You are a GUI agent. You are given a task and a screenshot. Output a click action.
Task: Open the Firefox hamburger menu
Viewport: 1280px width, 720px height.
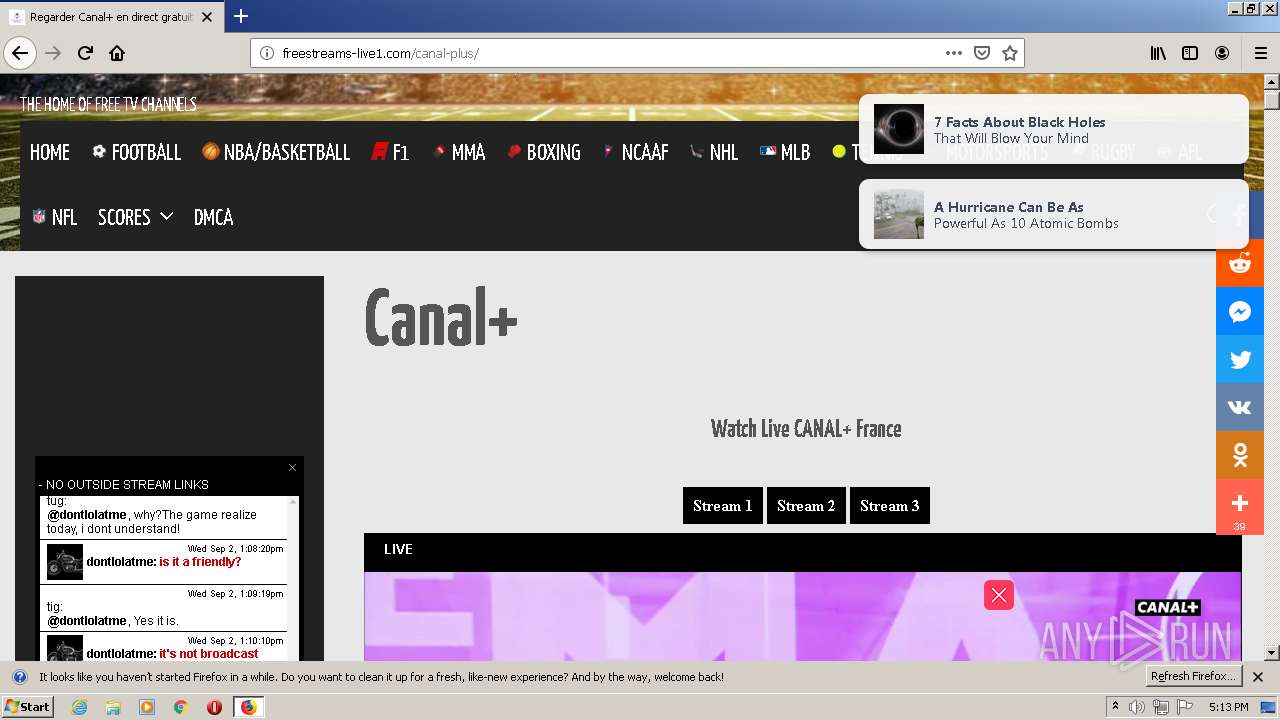tap(1260, 53)
